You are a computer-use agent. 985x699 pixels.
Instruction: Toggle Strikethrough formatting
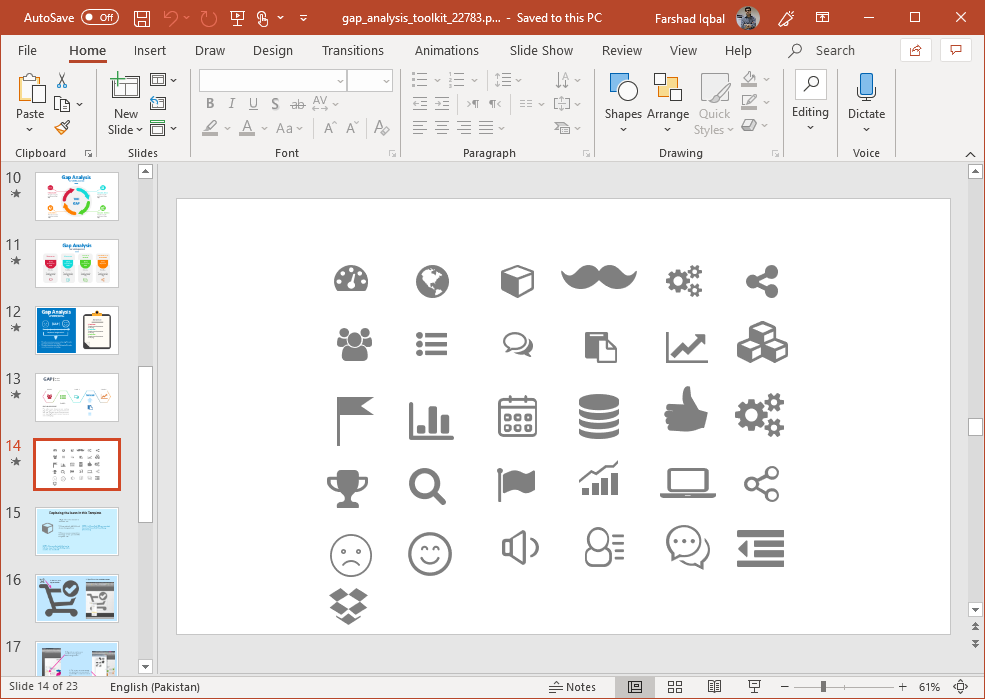[x=298, y=104]
